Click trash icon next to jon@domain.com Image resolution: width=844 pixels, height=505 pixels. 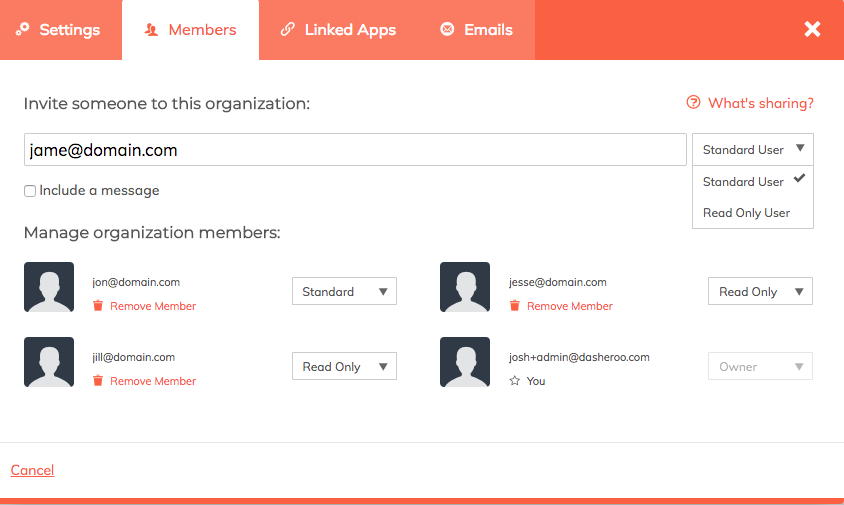tap(98, 306)
